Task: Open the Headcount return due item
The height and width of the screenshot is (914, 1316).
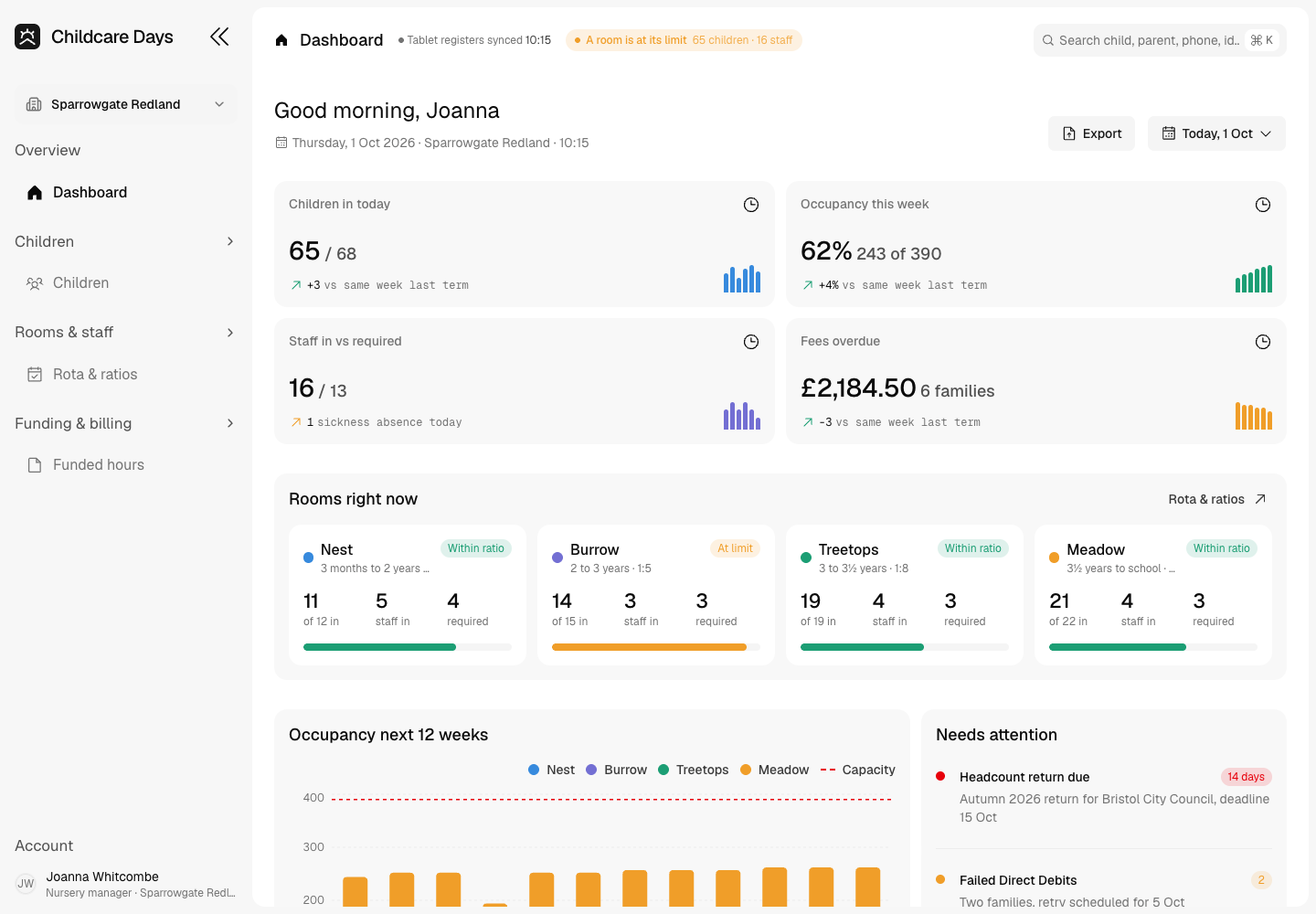Action: (1104, 797)
